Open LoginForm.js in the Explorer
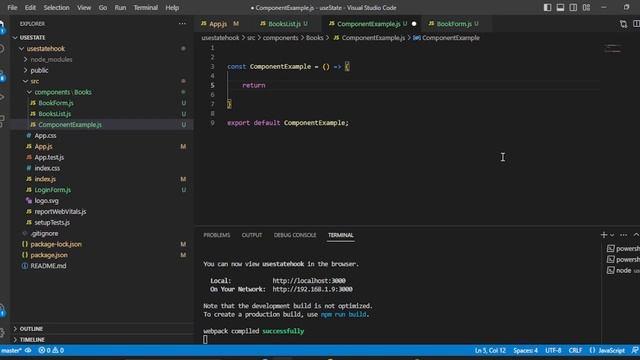This screenshot has height=360, width=640. [52, 190]
